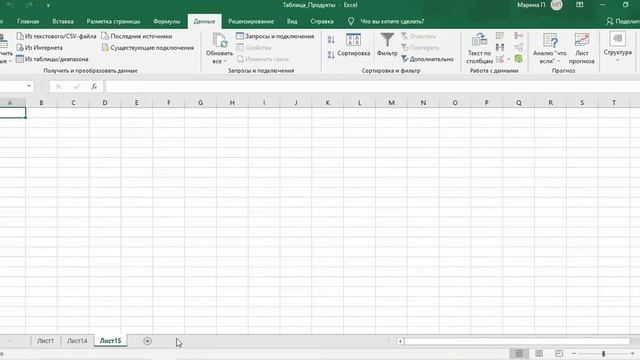Screen dimensions: 640x360
Task: Click the Share (Поделиться) button
Action: (x=622, y=21)
